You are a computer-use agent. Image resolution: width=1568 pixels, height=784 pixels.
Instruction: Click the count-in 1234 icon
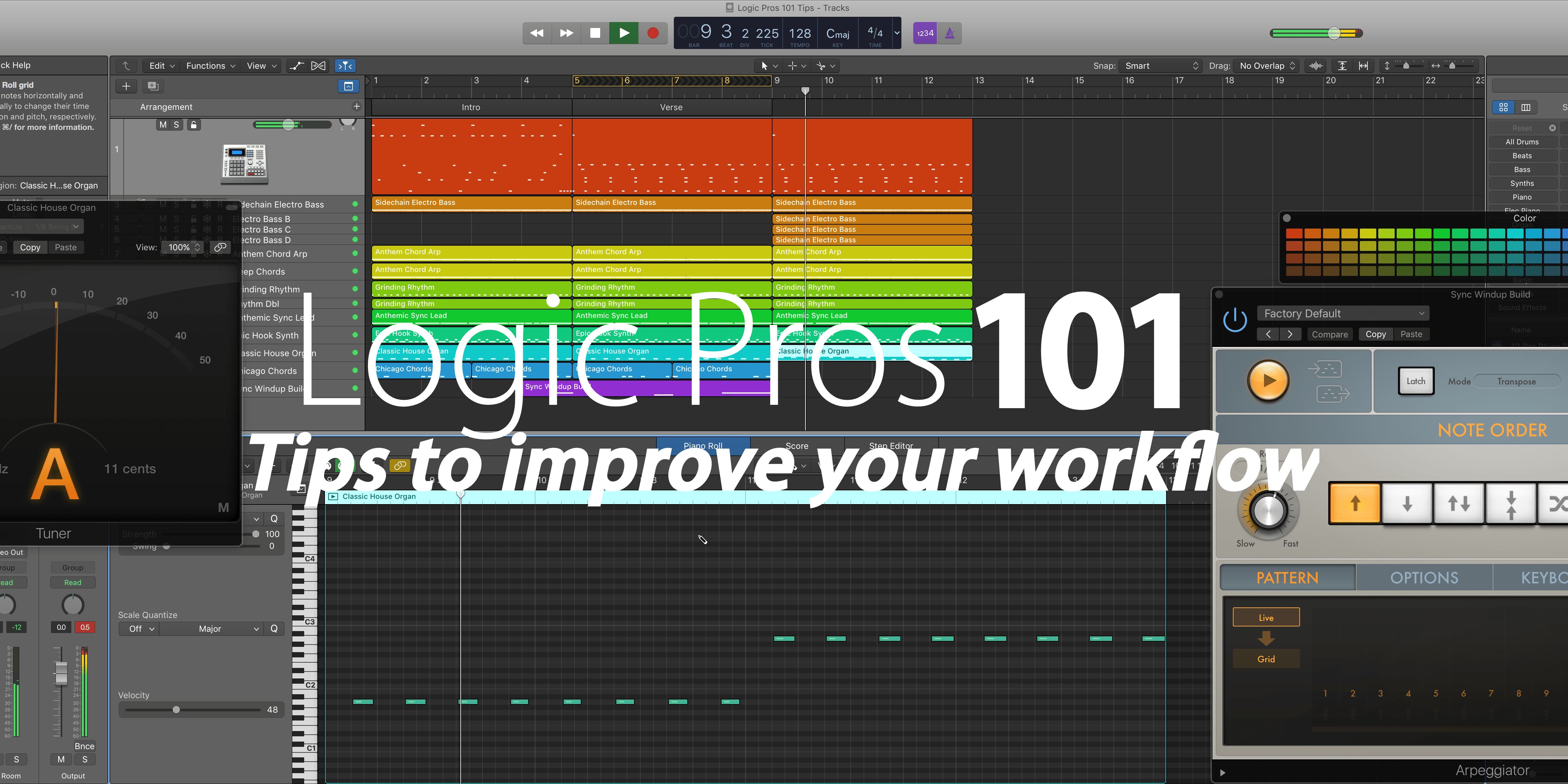tap(925, 33)
